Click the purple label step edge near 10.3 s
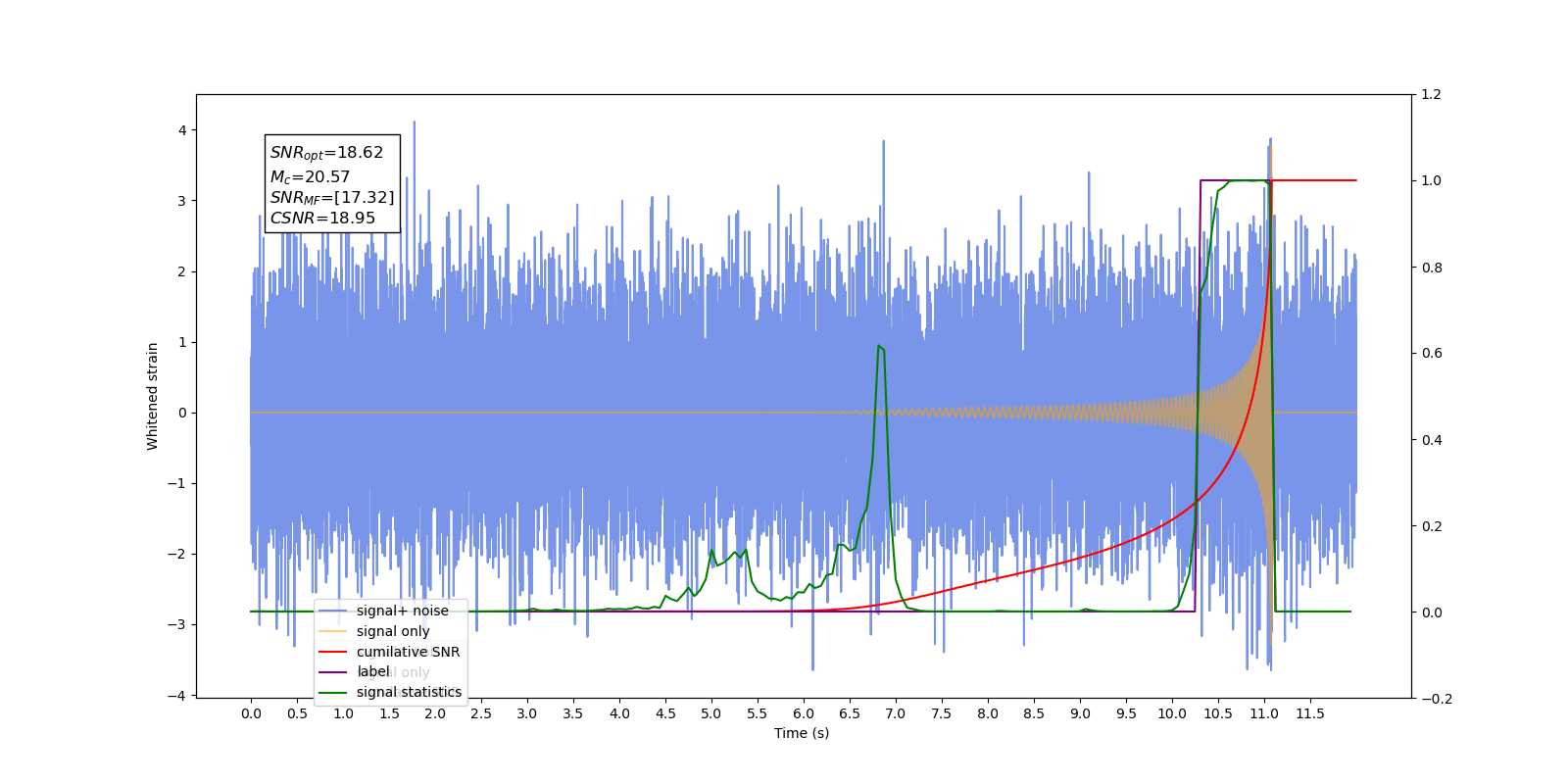The image size is (1568, 784). (x=1200, y=396)
